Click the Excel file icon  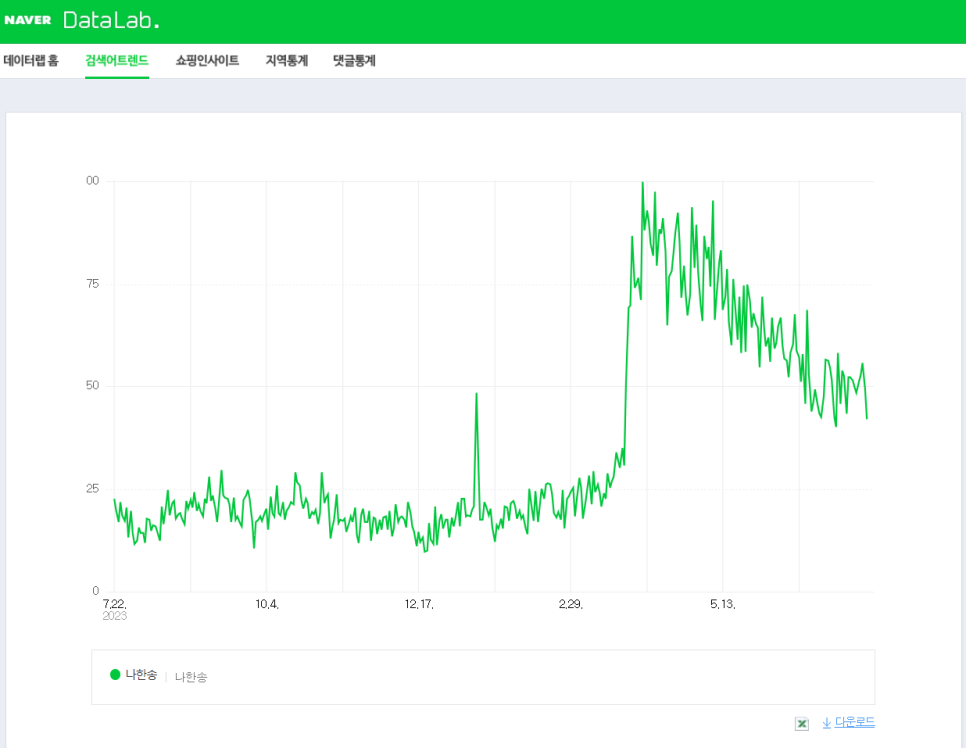[x=802, y=723]
